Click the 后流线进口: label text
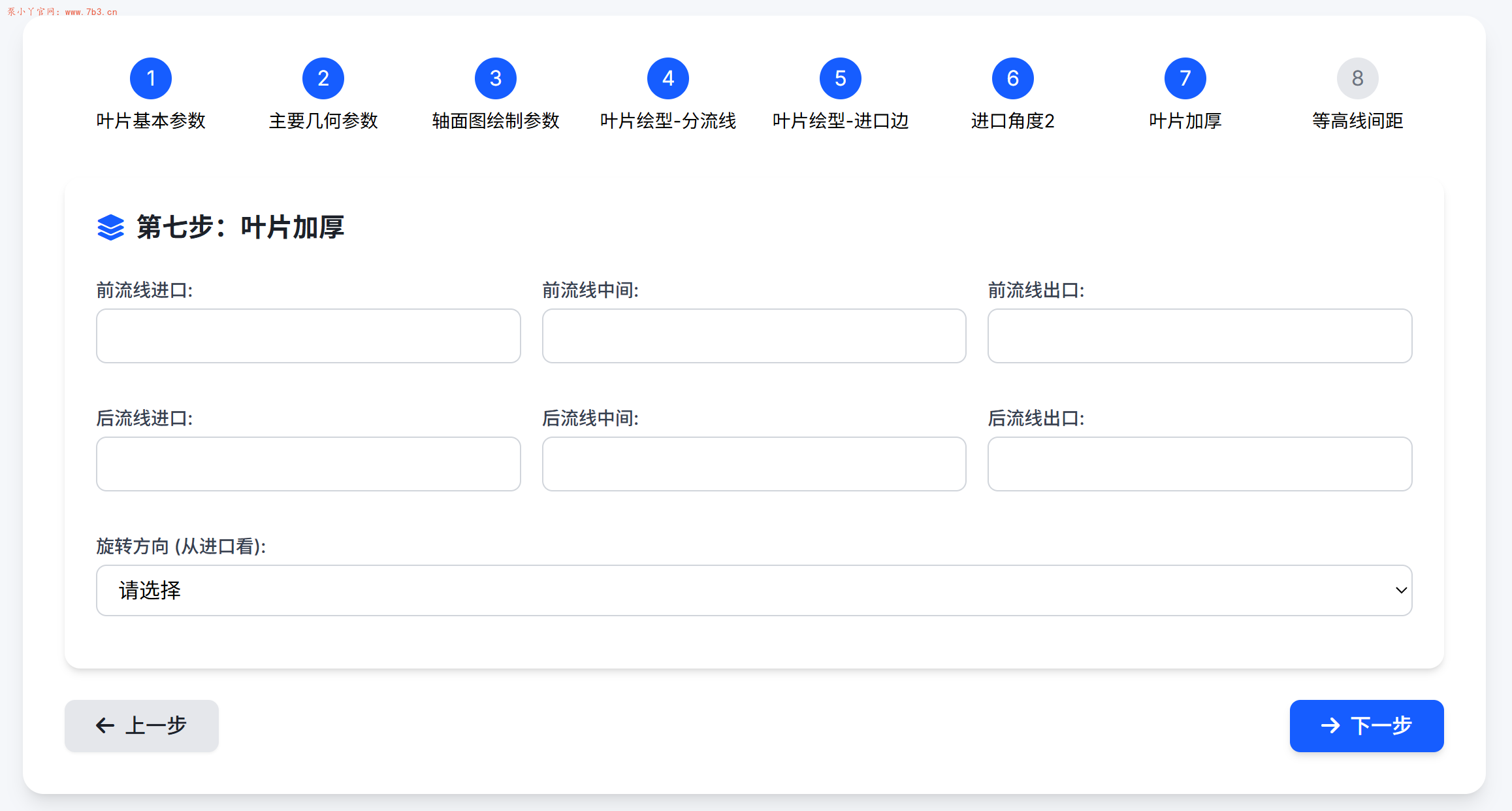1512x811 pixels. (x=144, y=418)
